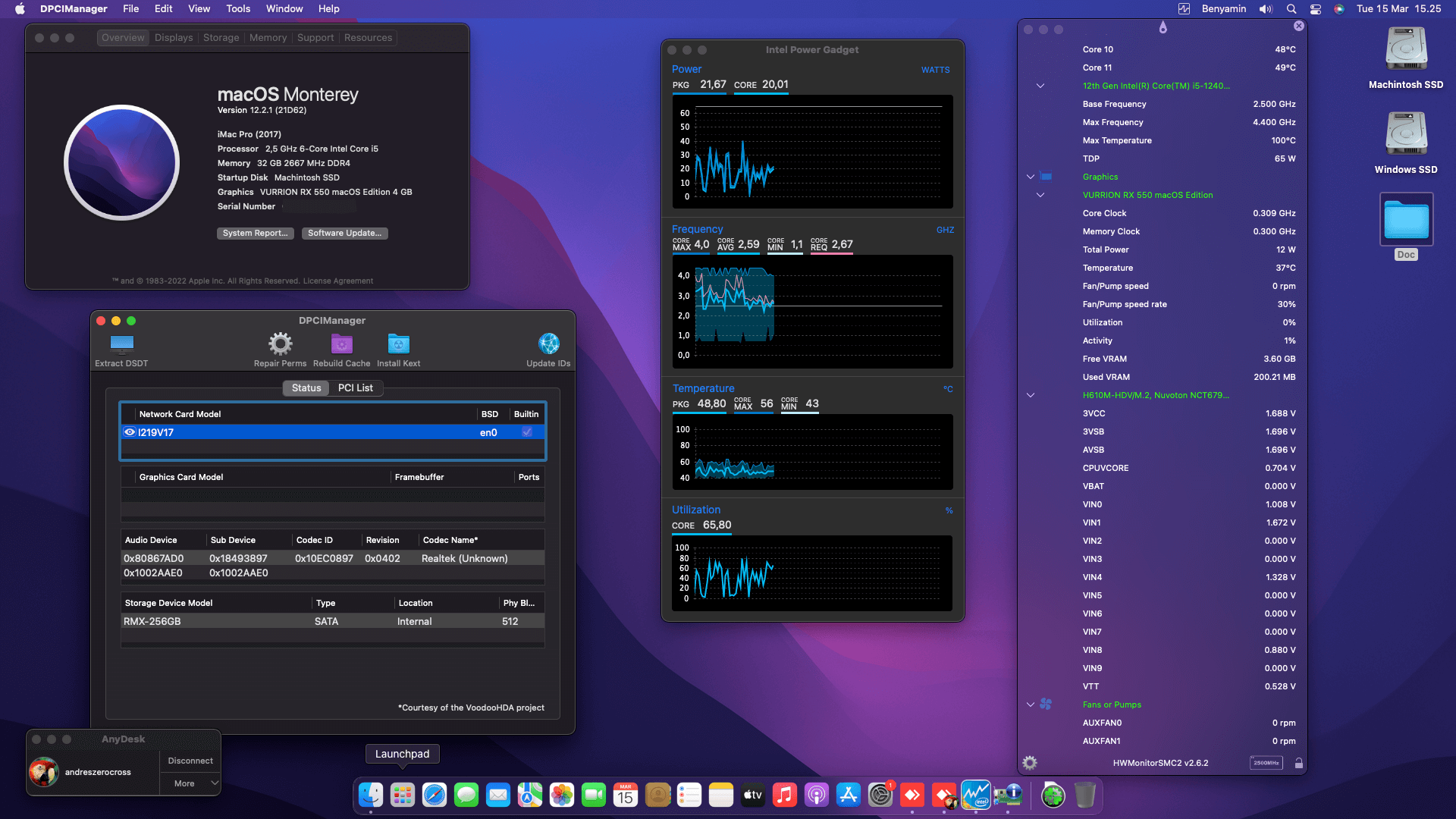Click the 2500MHz button in HWMonitorSMC2

(x=1266, y=763)
